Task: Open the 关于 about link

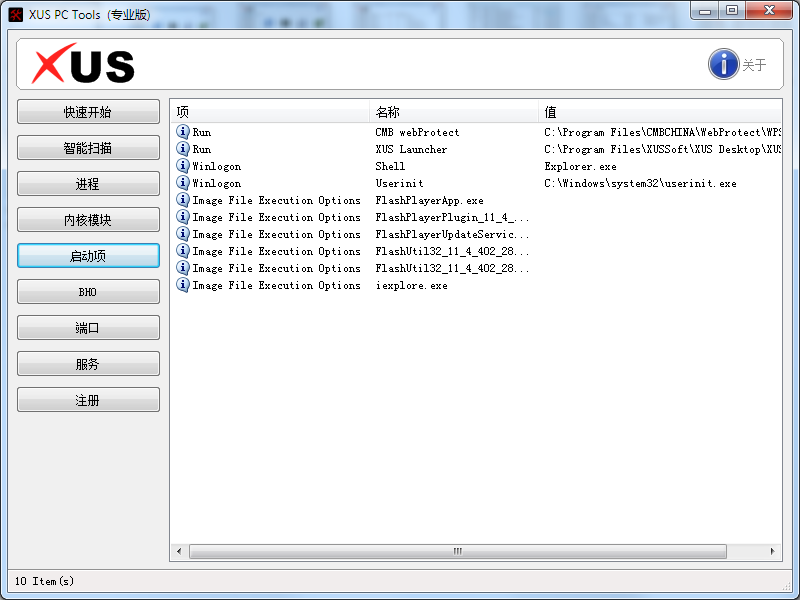Action: coord(754,65)
